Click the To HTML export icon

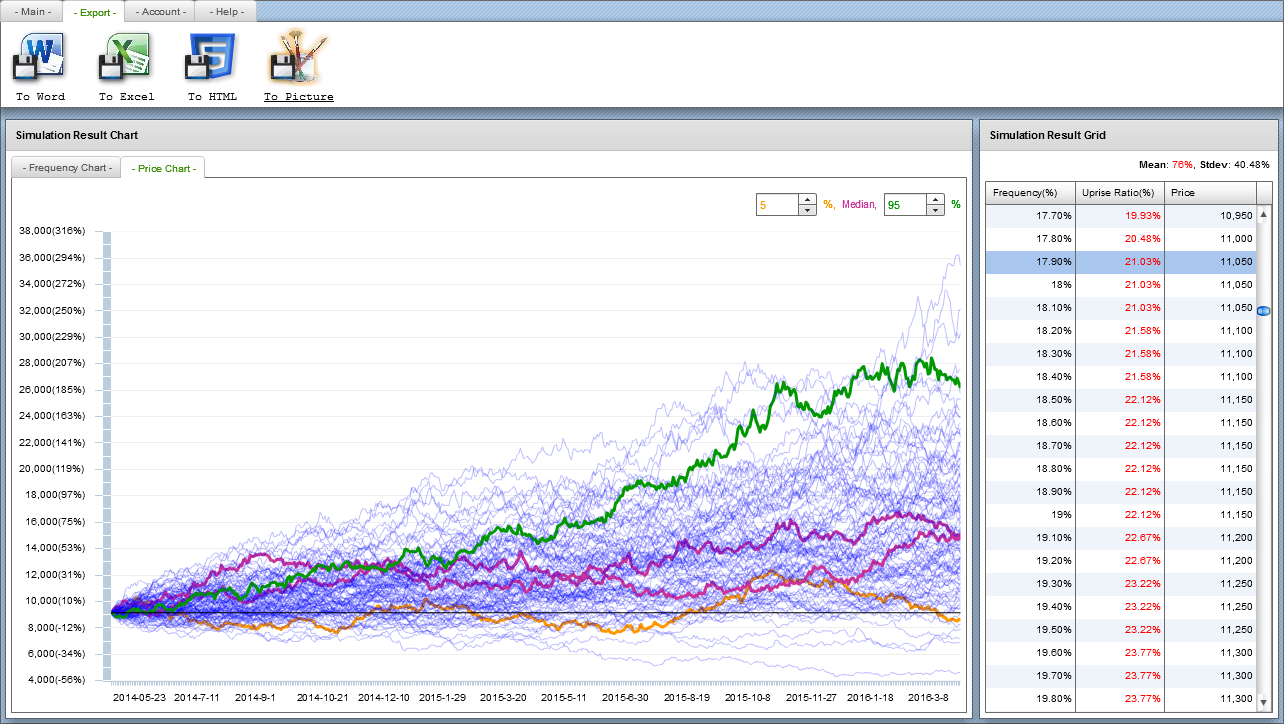click(211, 57)
